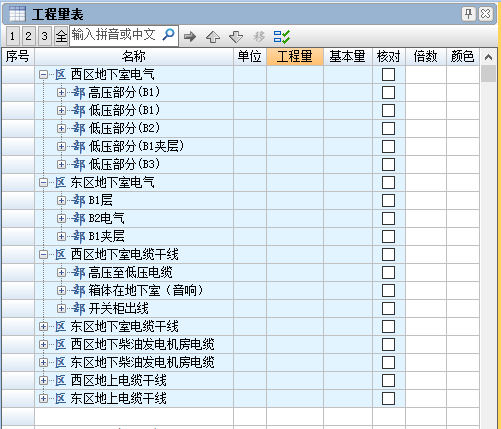The width and height of the screenshot is (501, 429).
Task: Click the pin icon in the title bar
Action: tap(469, 14)
